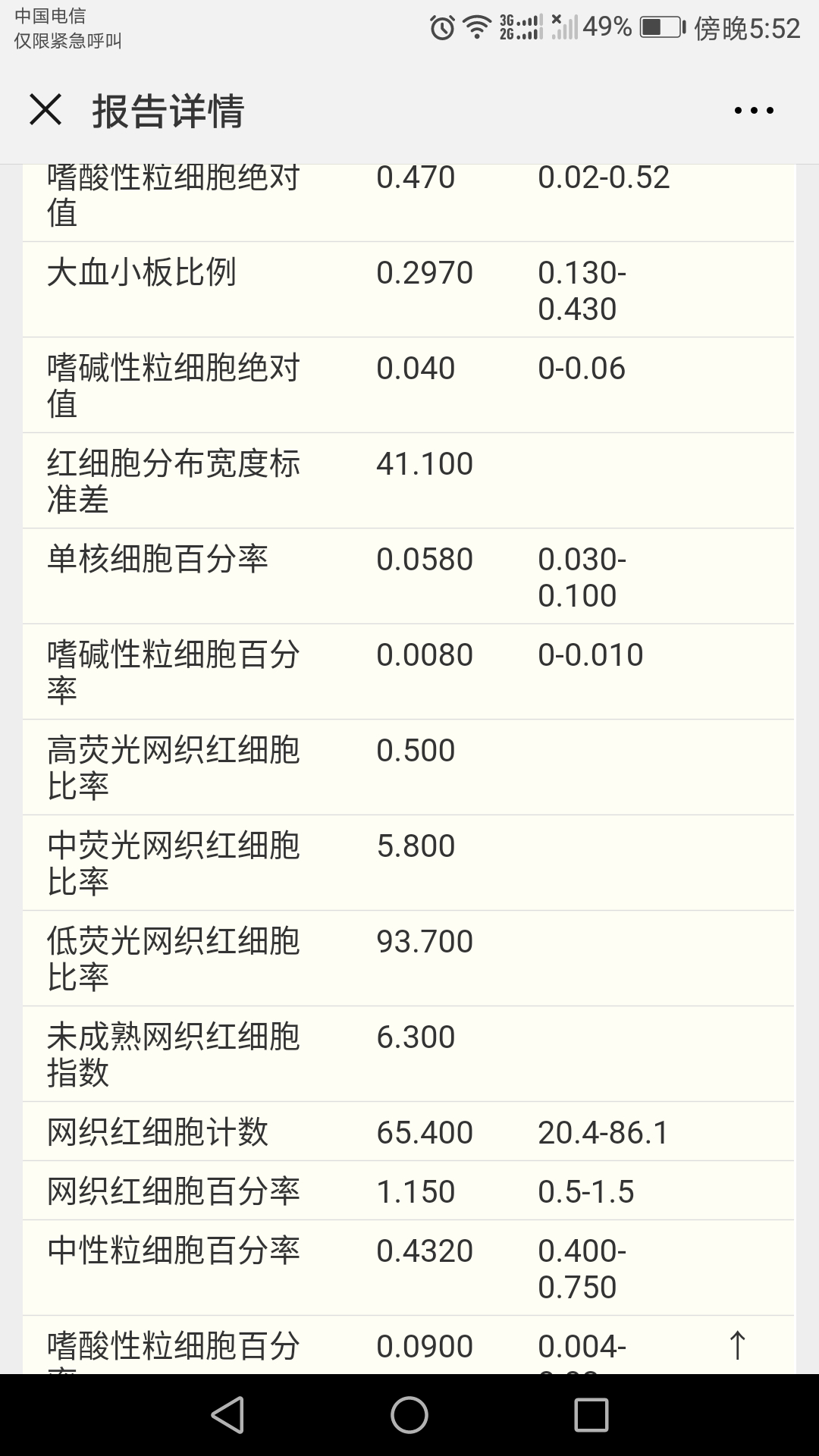Tap the 低荧光网织红细胞比率 value 93.700
The image size is (819, 1456).
pyautogui.click(x=425, y=941)
